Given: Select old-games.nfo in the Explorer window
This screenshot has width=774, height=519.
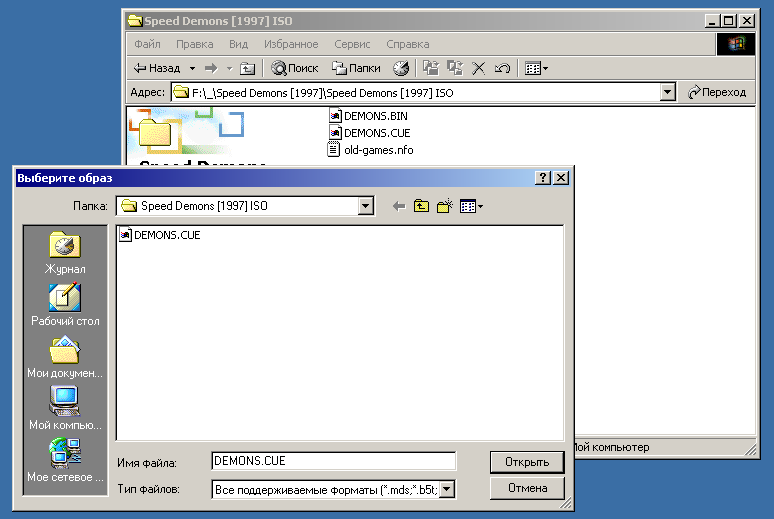Looking at the screenshot, I should (x=370, y=150).
